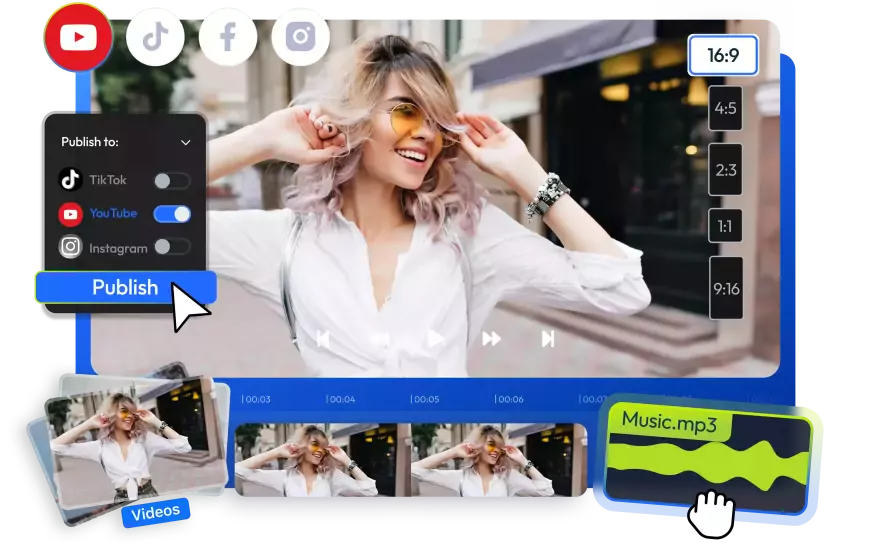Click the Music.mp3 audio clip
This screenshot has width=871, height=545.
708,457
